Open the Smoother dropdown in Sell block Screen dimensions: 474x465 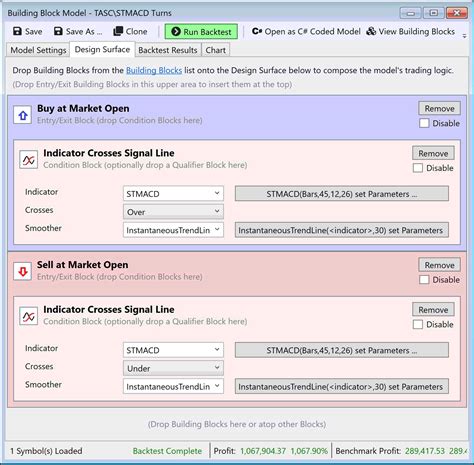[x=173, y=386]
